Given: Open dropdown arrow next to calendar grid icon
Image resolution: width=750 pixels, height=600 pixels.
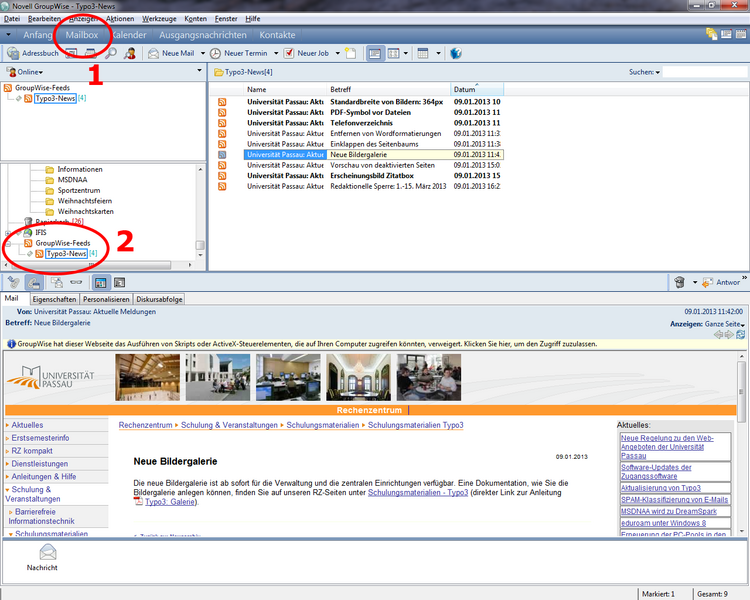Looking at the screenshot, I should click(x=438, y=53).
